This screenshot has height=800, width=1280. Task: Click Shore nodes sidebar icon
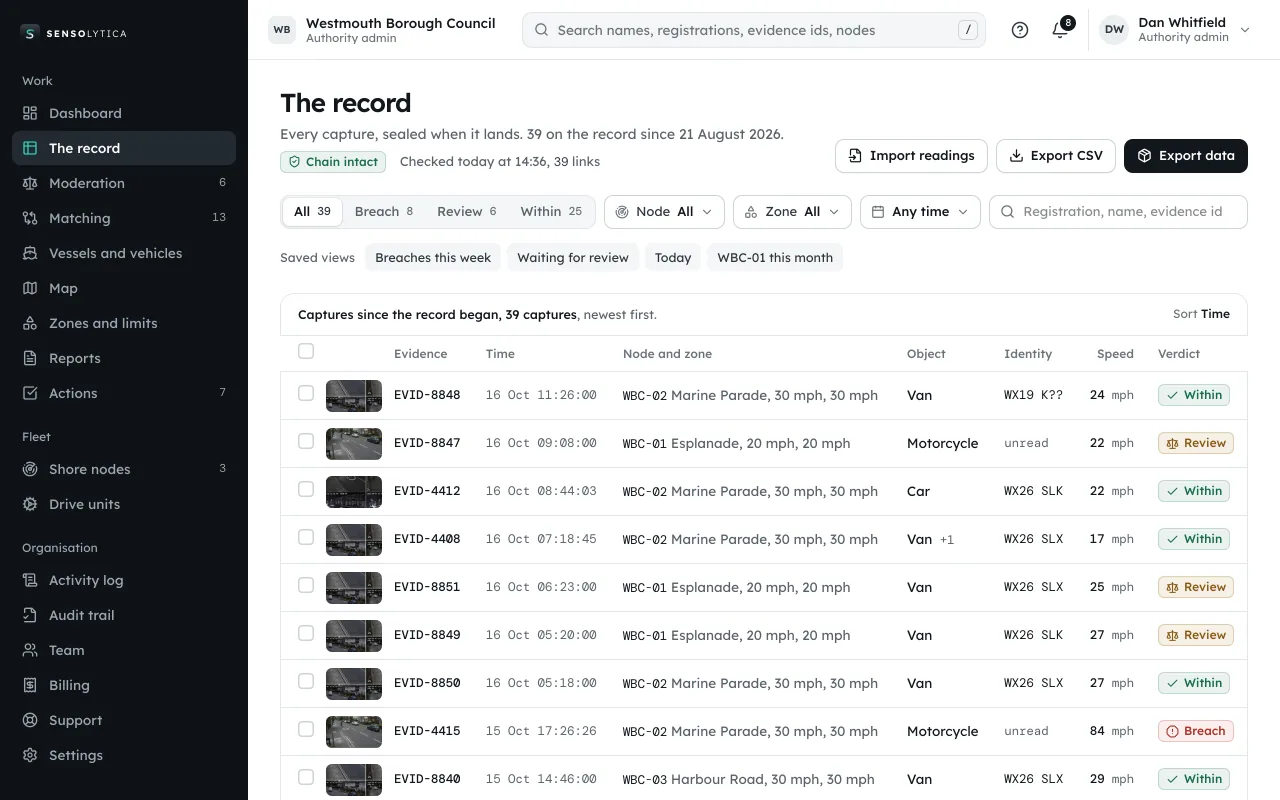coord(30,469)
